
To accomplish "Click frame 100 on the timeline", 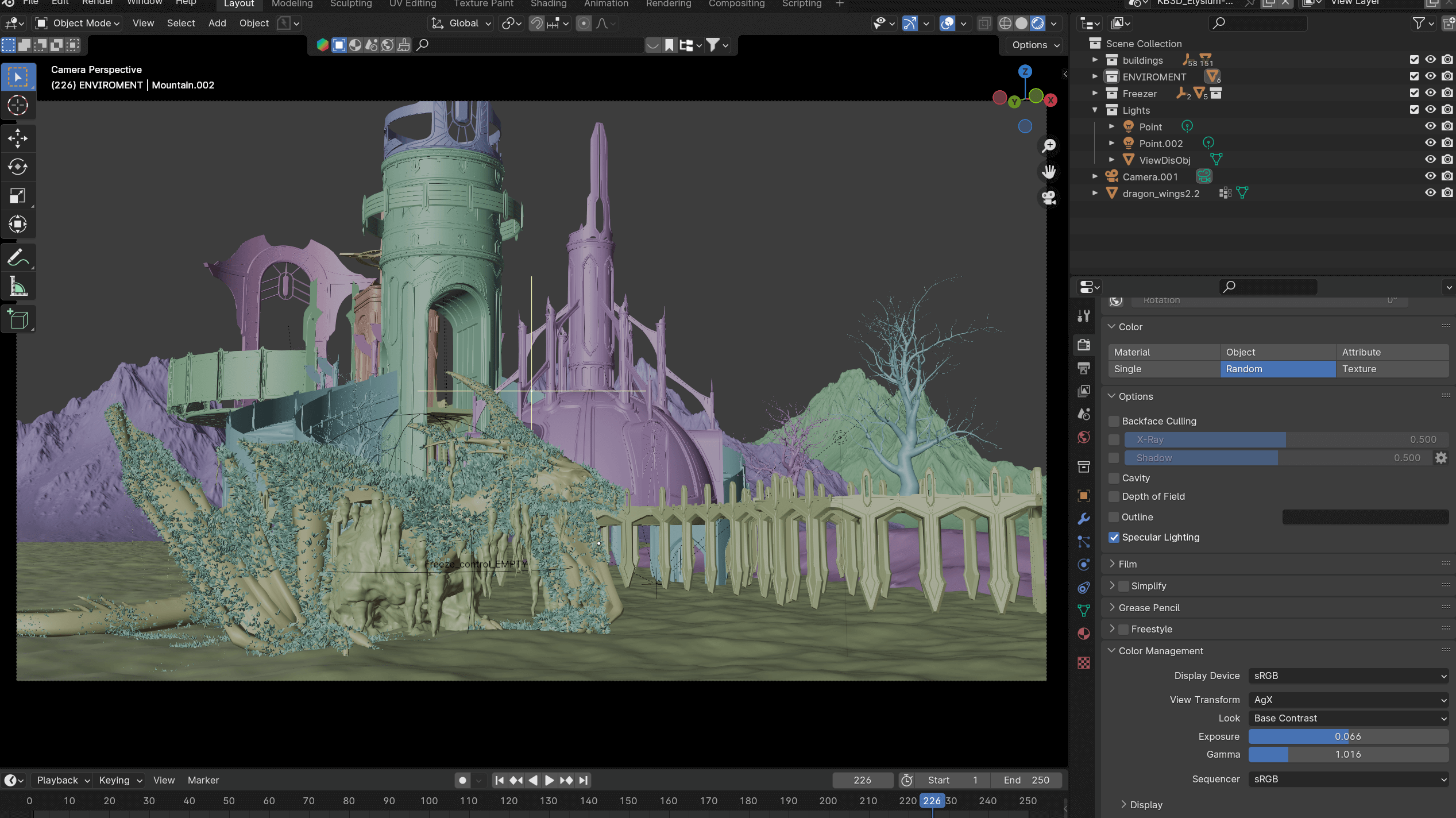I will [428, 801].
